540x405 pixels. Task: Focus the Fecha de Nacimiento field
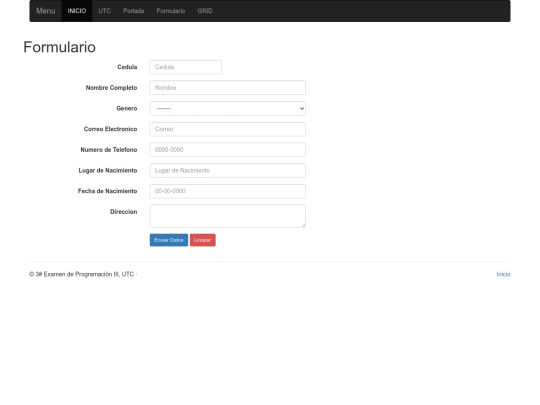(x=228, y=191)
